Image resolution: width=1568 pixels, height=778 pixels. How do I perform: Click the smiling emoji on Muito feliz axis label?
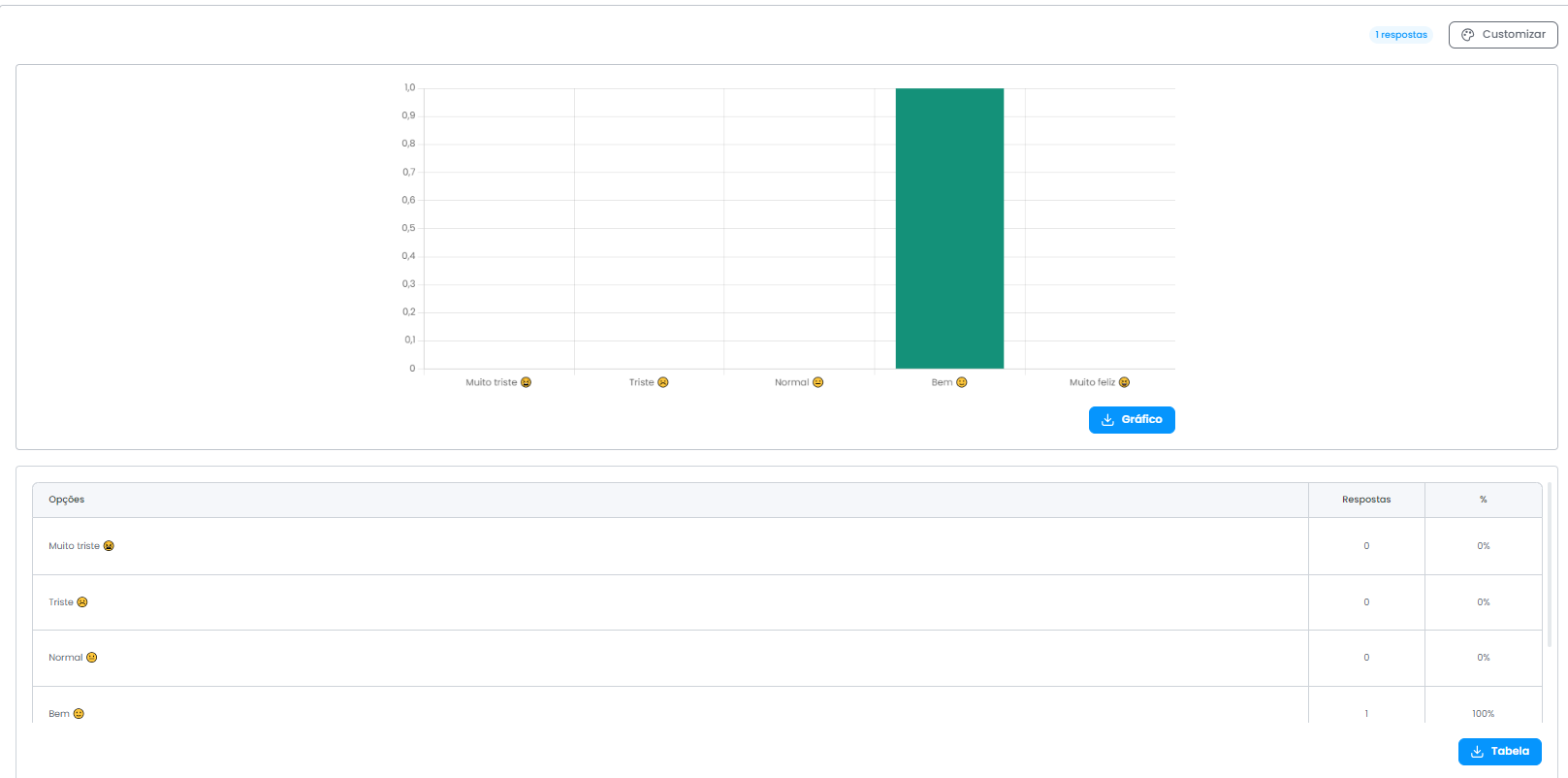click(1124, 382)
